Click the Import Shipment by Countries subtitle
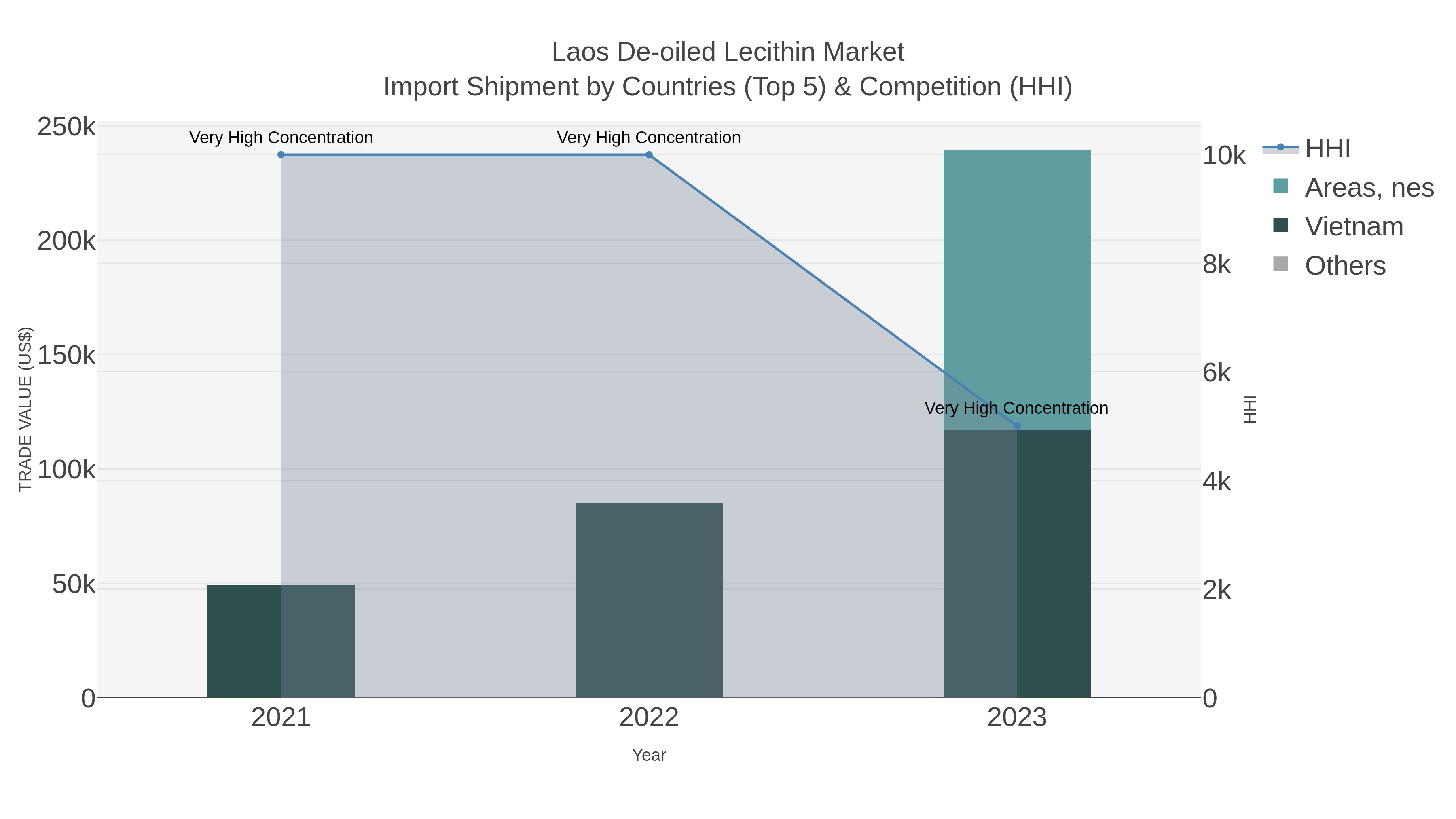The height and width of the screenshot is (819, 1456). [728, 87]
